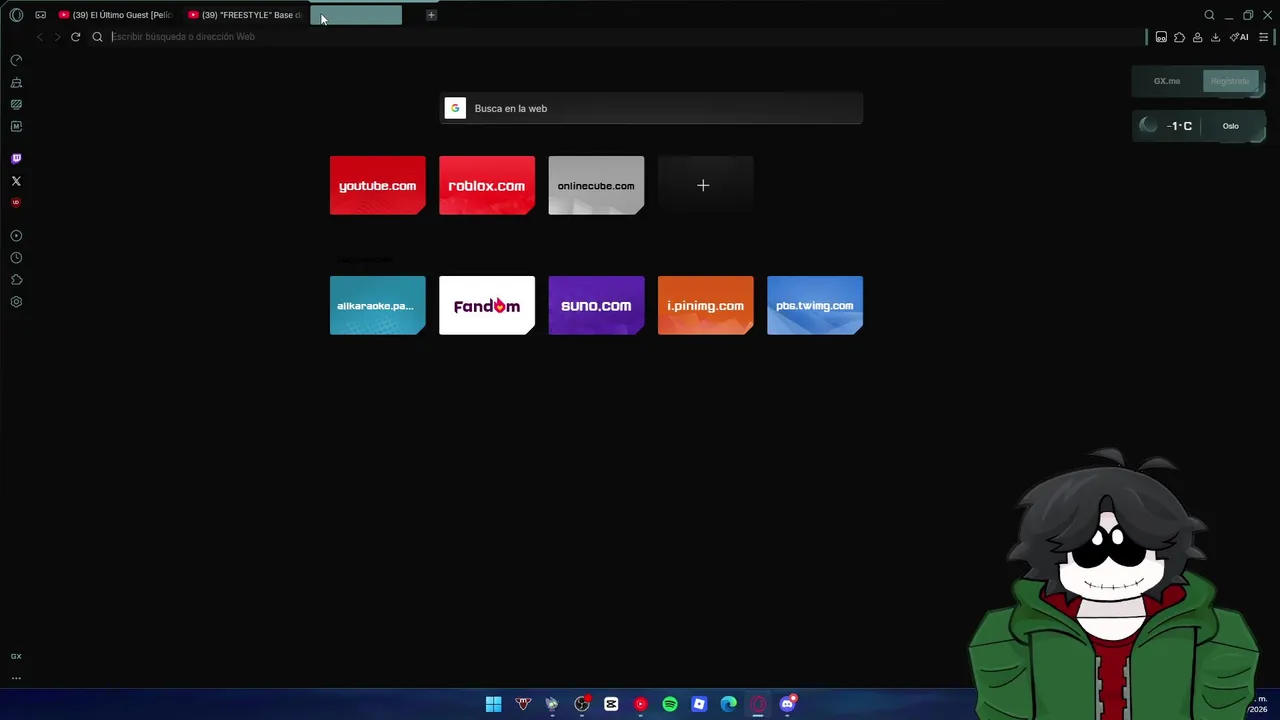Viewport: 1280px width, 720px height.
Task: Open OBS Studio from taskbar
Action: pyautogui.click(x=582, y=704)
